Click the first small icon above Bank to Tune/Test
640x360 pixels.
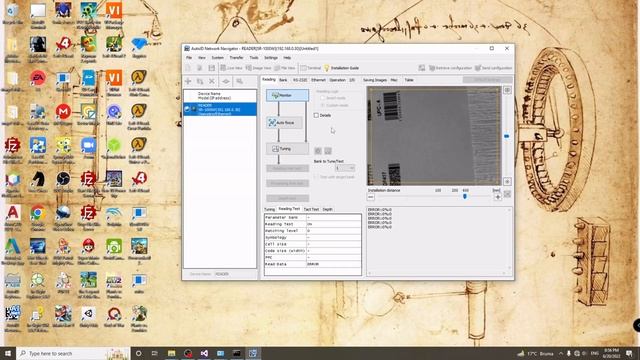[x=318, y=151]
